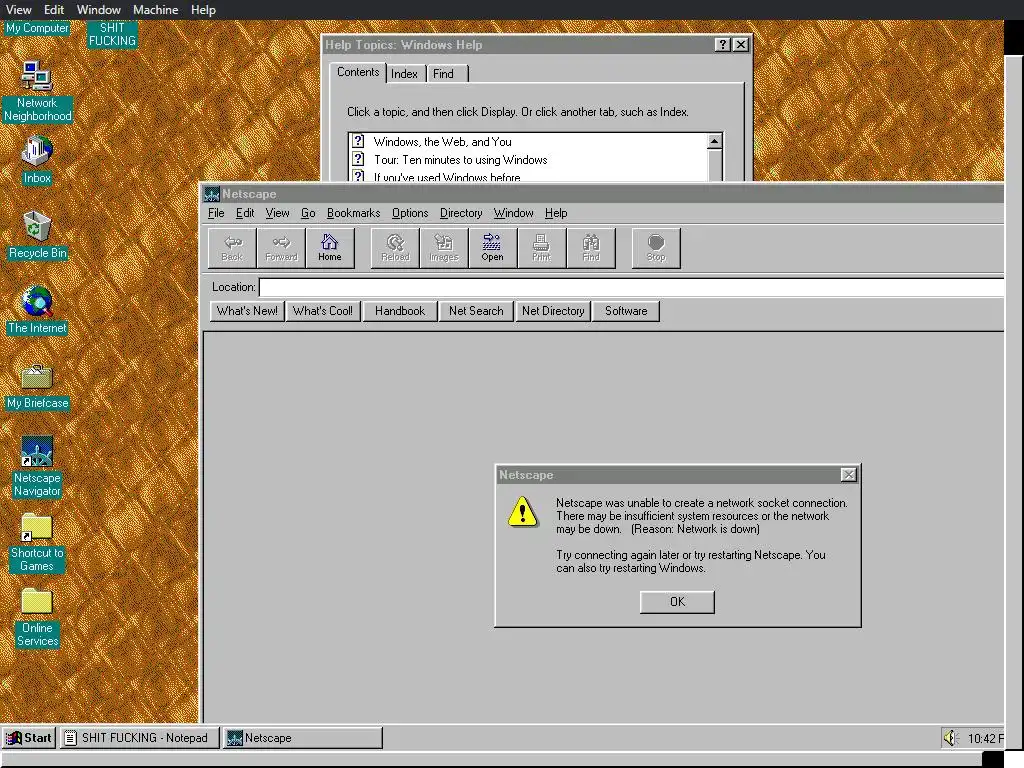Click the Netscape taskbar button
The height and width of the screenshot is (768, 1024).
[302, 738]
